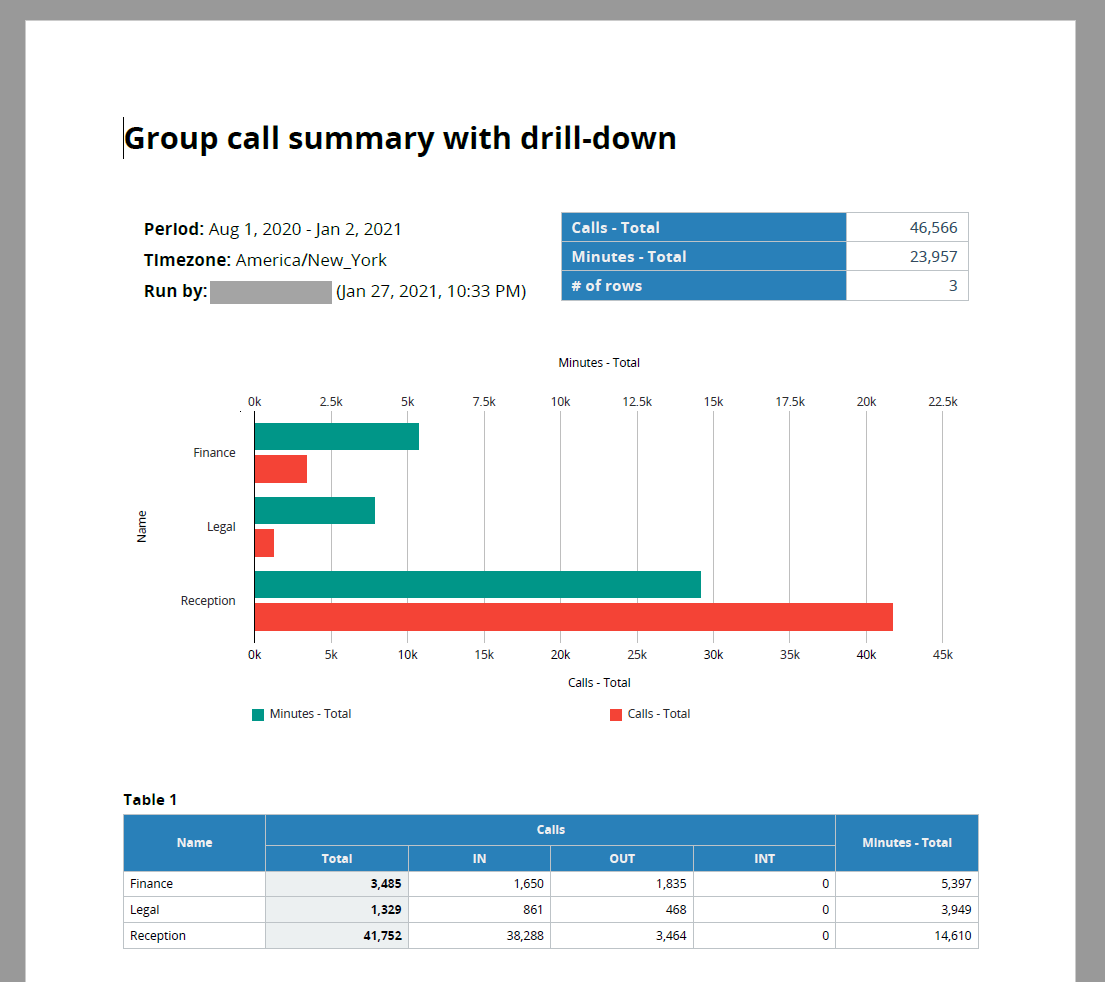Click Reception OUT calls 3,464
Viewport: 1105px width, 982px height.
pos(622,935)
